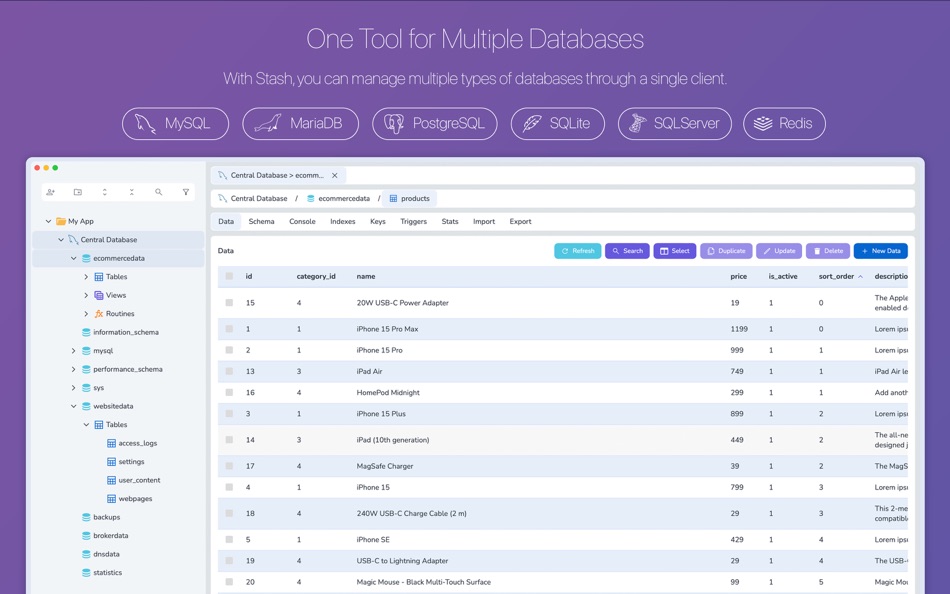
Task: Expand the Tables chevron under ecommercedata
Action: 86,276
